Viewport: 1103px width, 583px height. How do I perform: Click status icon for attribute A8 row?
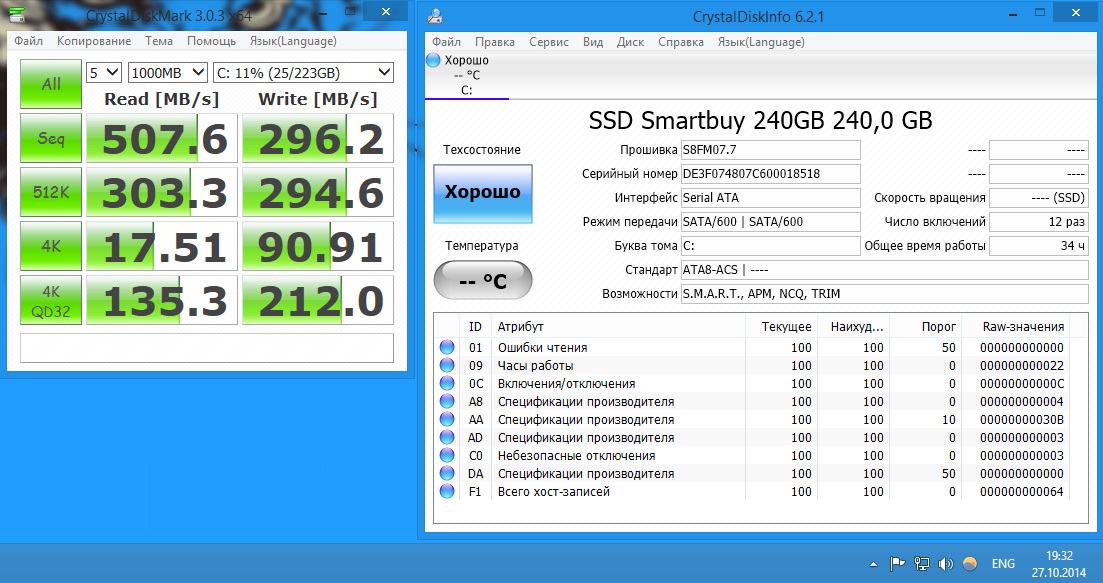447,402
